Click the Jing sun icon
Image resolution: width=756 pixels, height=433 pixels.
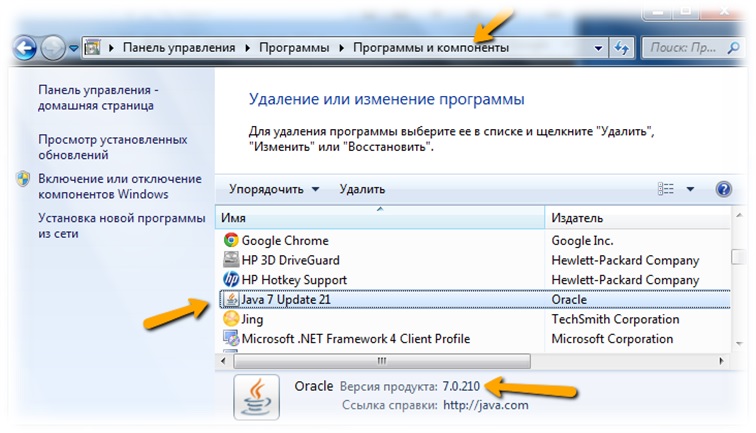coord(231,319)
